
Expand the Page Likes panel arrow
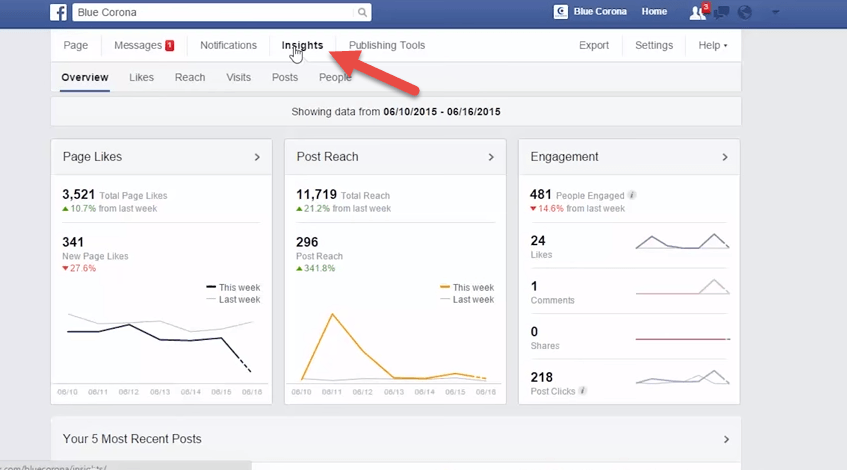point(257,157)
